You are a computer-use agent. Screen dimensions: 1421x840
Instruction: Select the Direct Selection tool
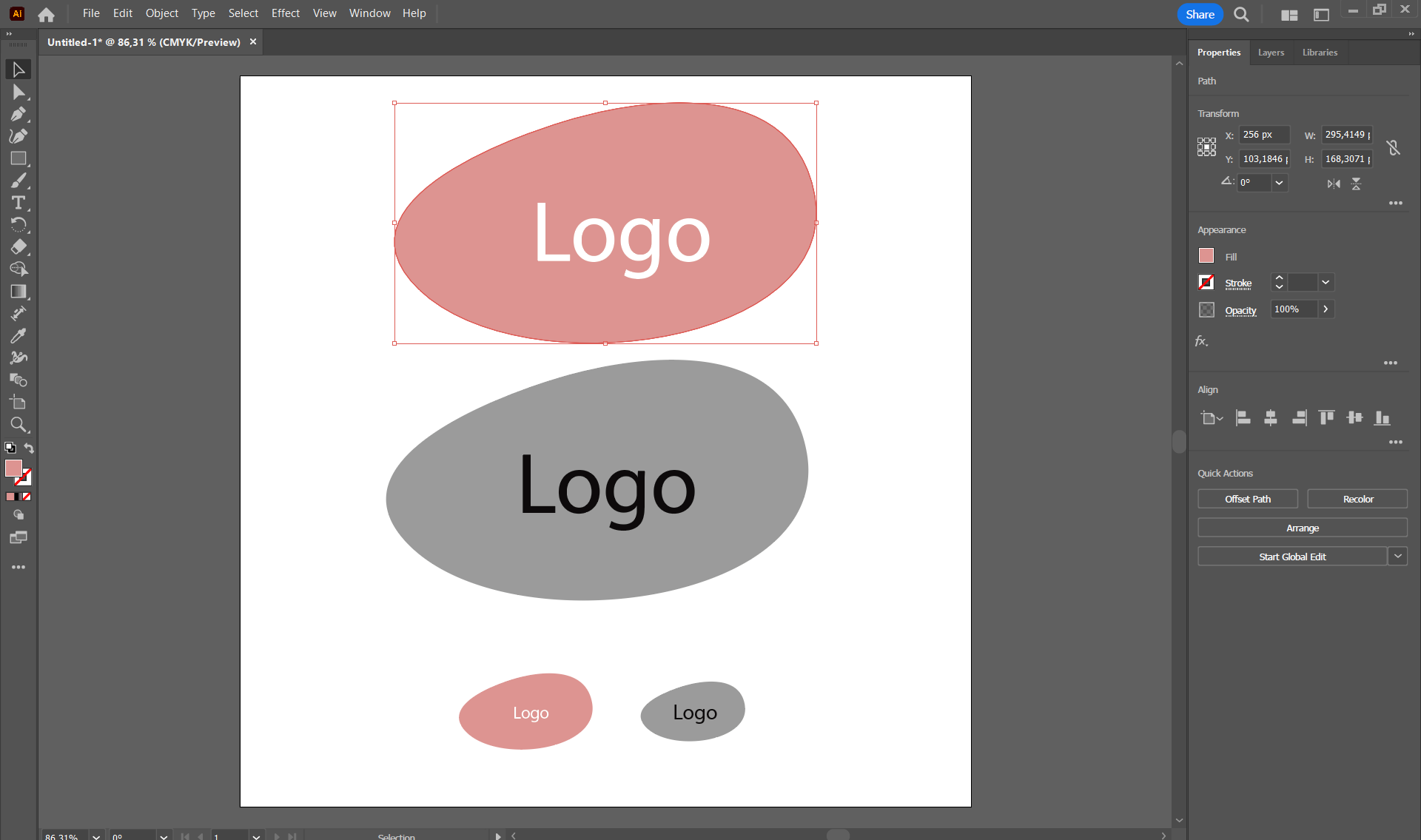[18, 92]
